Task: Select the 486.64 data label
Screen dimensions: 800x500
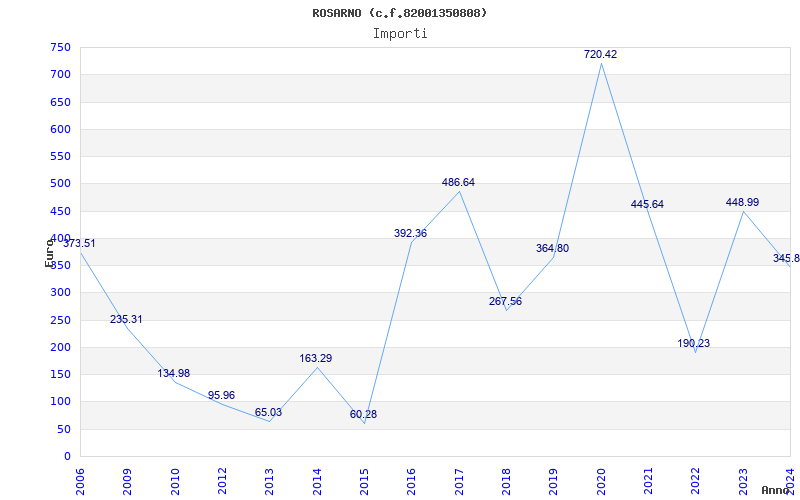Action: (x=458, y=182)
